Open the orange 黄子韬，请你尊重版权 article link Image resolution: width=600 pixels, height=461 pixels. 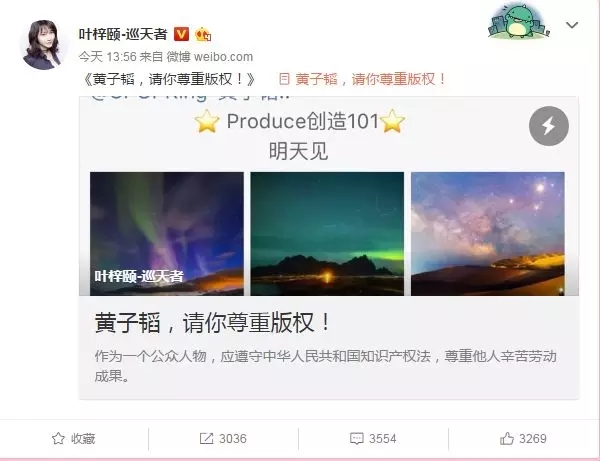(x=370, y=79)
